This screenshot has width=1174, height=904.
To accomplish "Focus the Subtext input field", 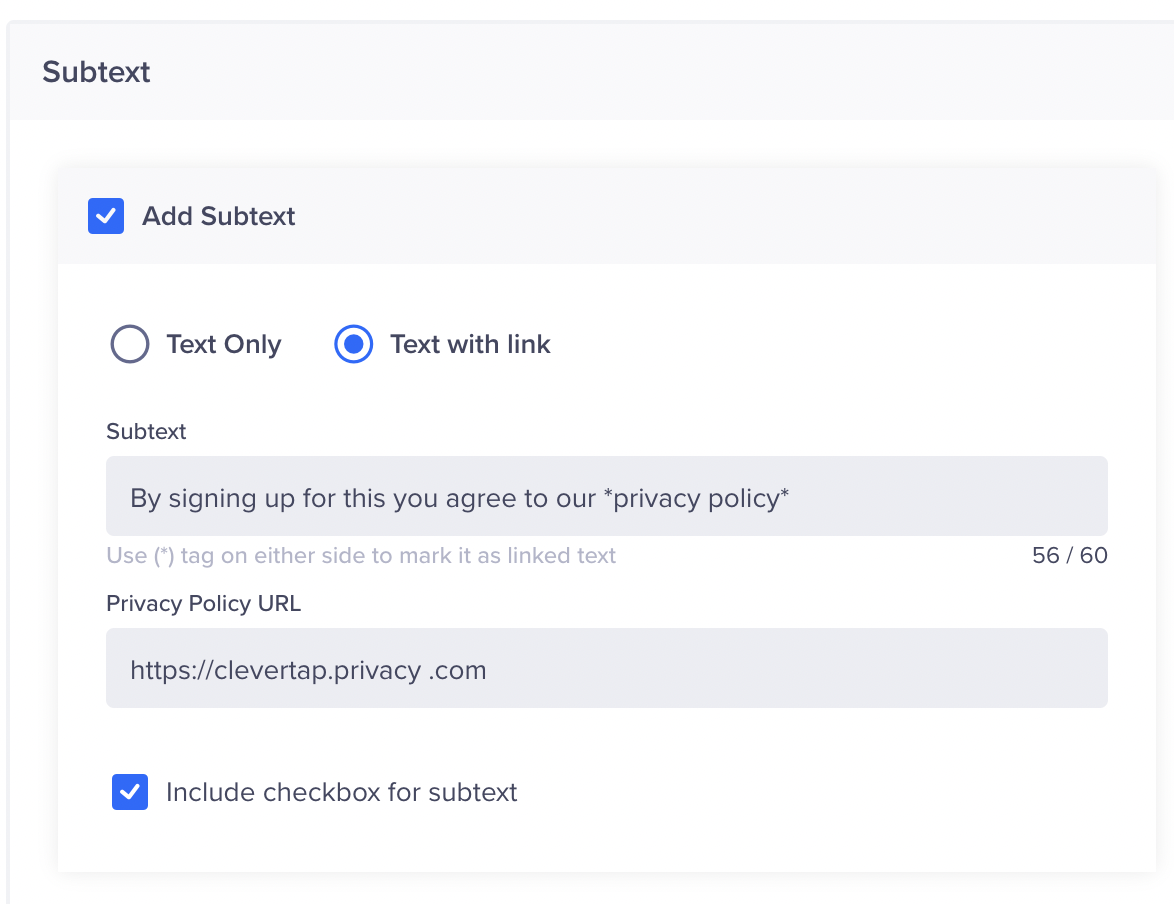I will coord(606,497).
